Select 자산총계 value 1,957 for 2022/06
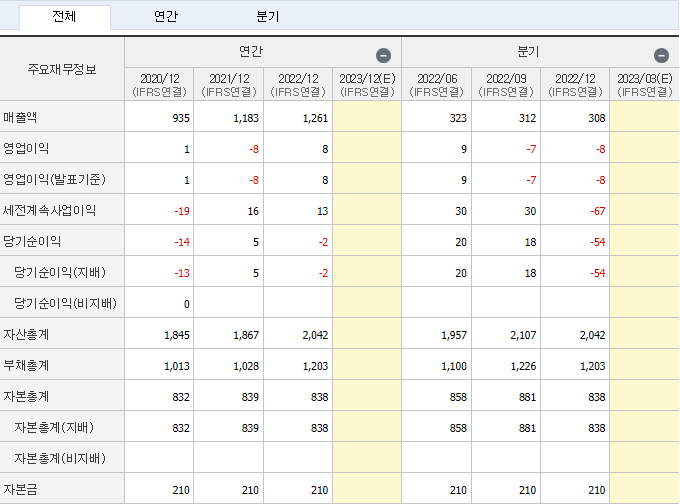This screenshot has height=504, width=680. [x=454, y=335]
